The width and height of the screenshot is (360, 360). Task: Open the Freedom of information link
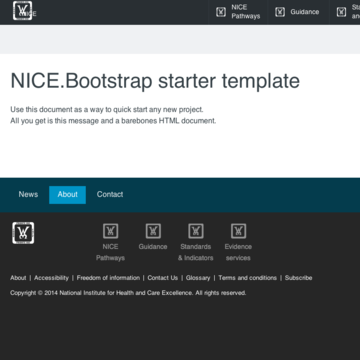108,278
